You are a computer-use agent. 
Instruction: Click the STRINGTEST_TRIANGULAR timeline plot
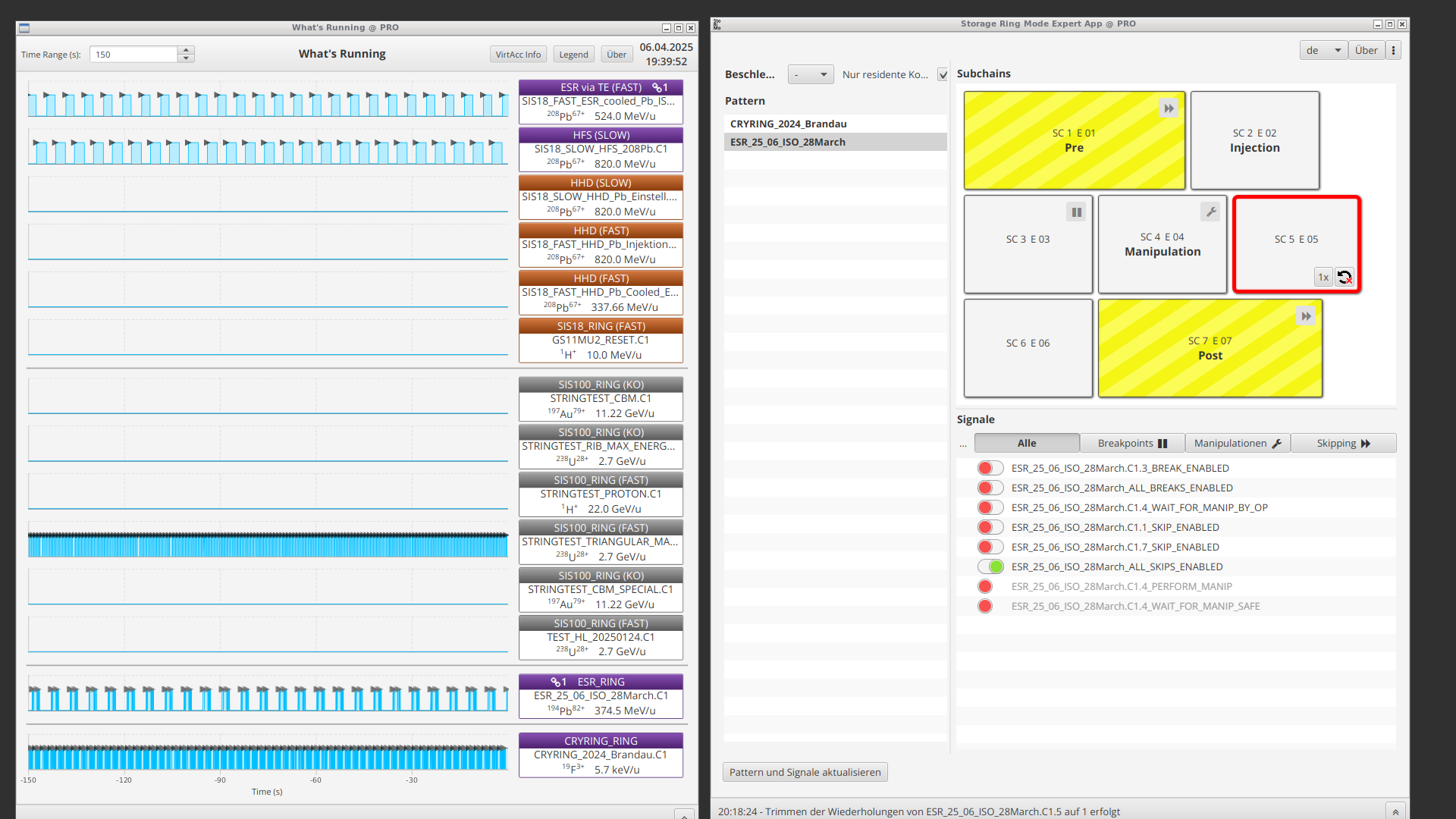pyautogui.click(x=268, y=544)
